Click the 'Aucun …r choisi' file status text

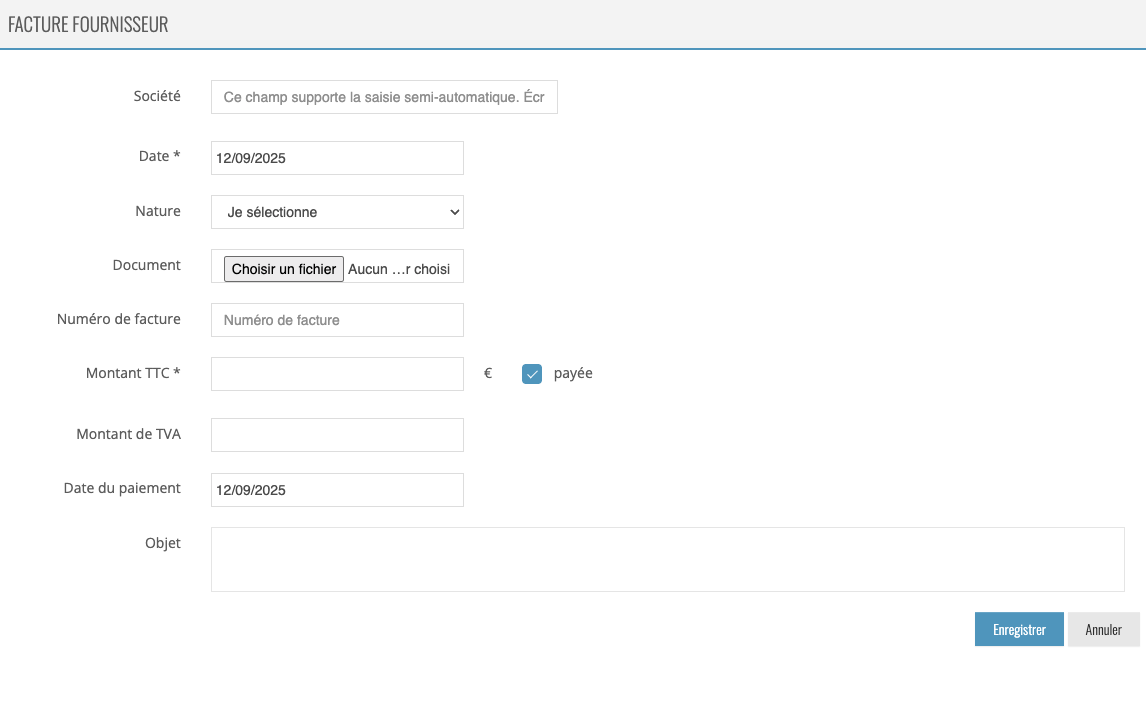pyautogui.click(x=399, y=269)
